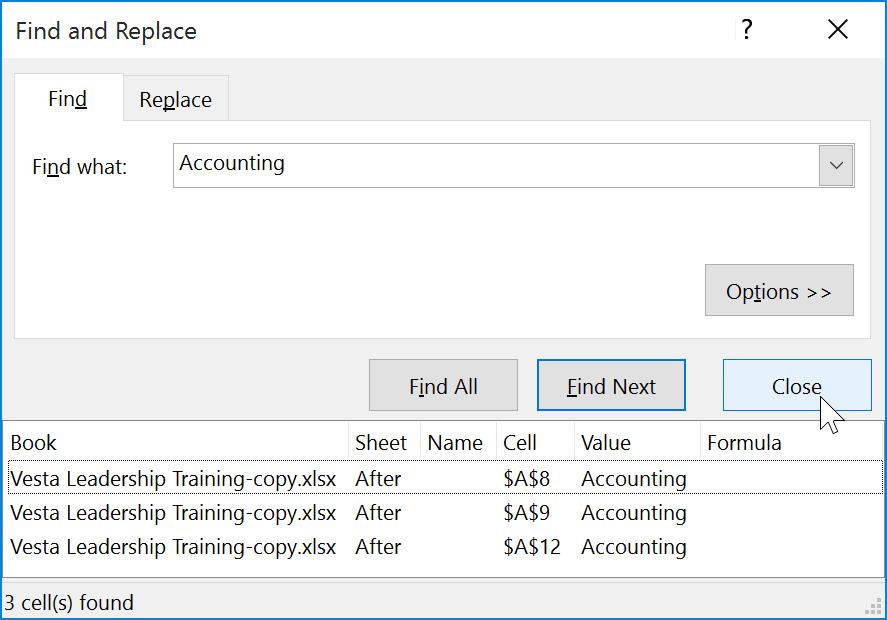887x620 pixels.
Task: Click the Value column header
Action: click(x=608, y=442)
